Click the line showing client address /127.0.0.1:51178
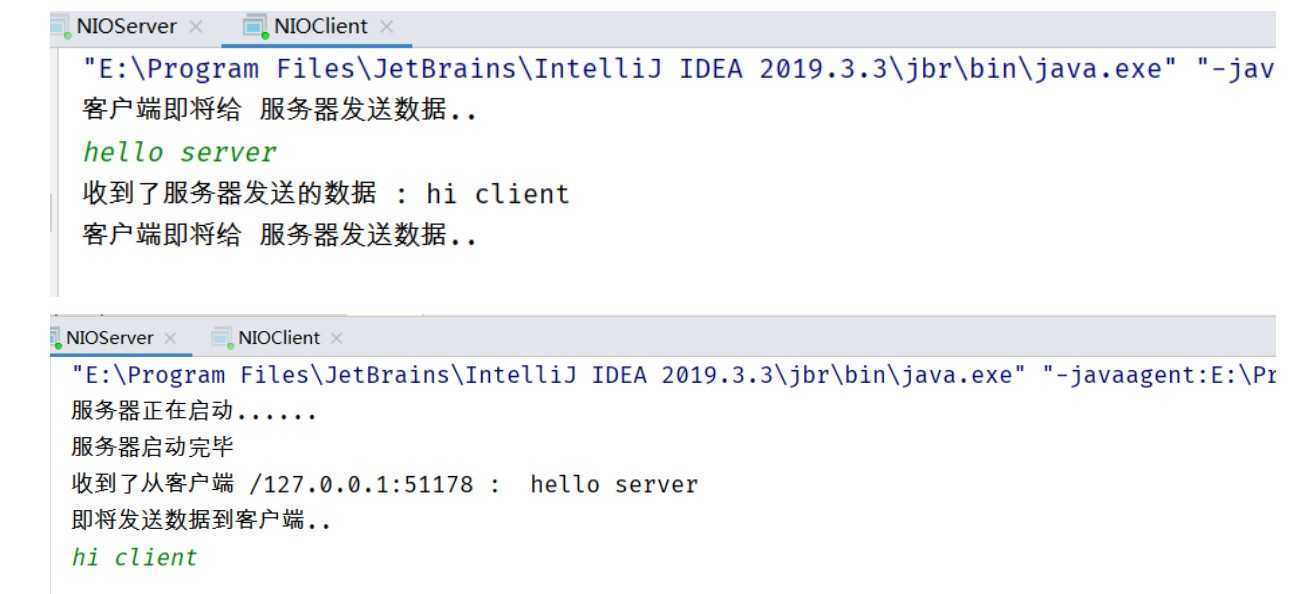 pos(385,484)
